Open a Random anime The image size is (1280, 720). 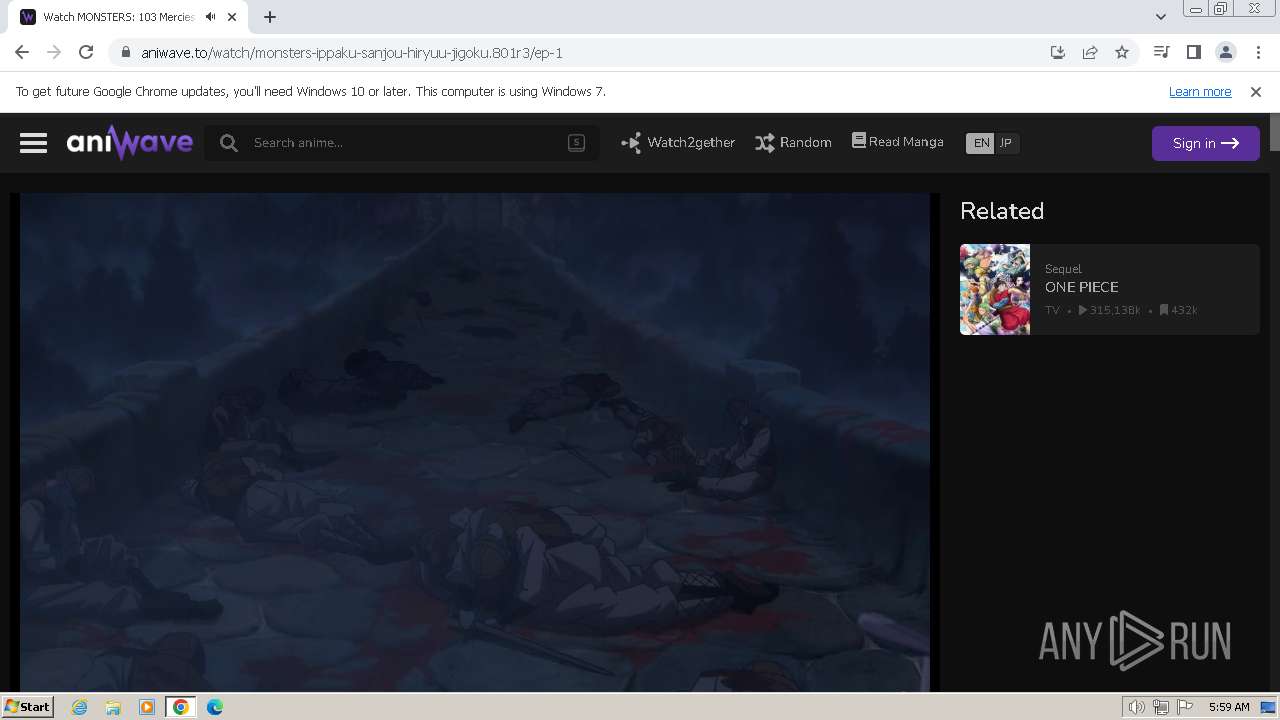point(793,143)
